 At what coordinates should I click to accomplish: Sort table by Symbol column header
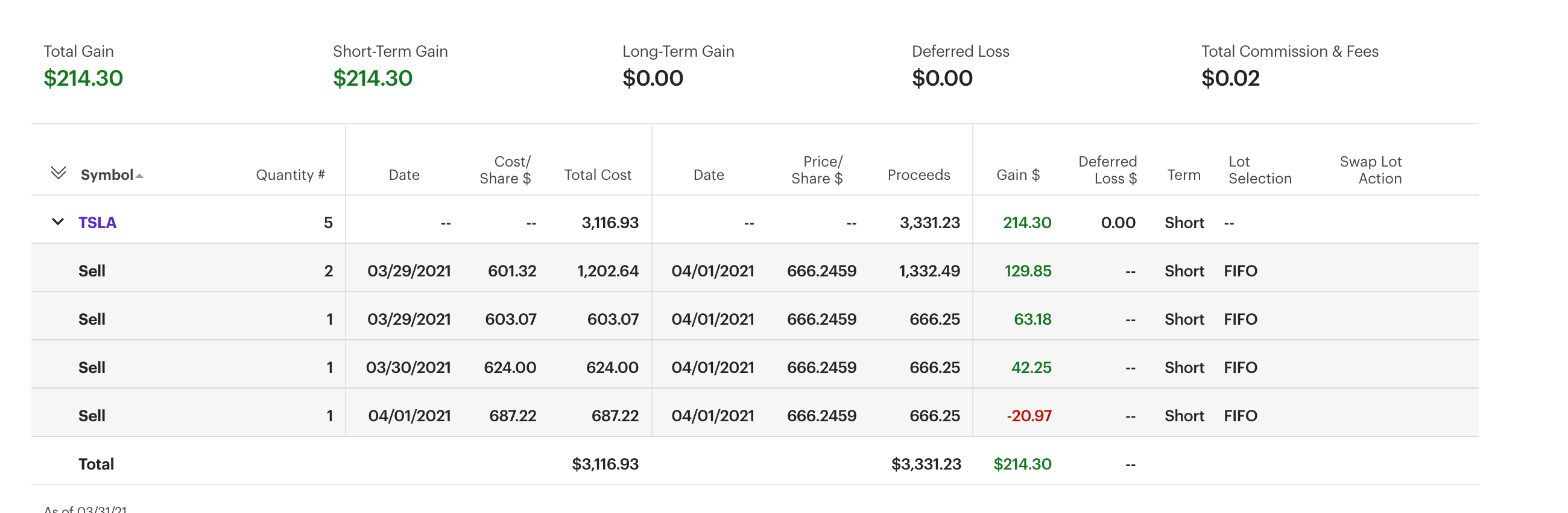pyautogui.click(x=107, y=175)
